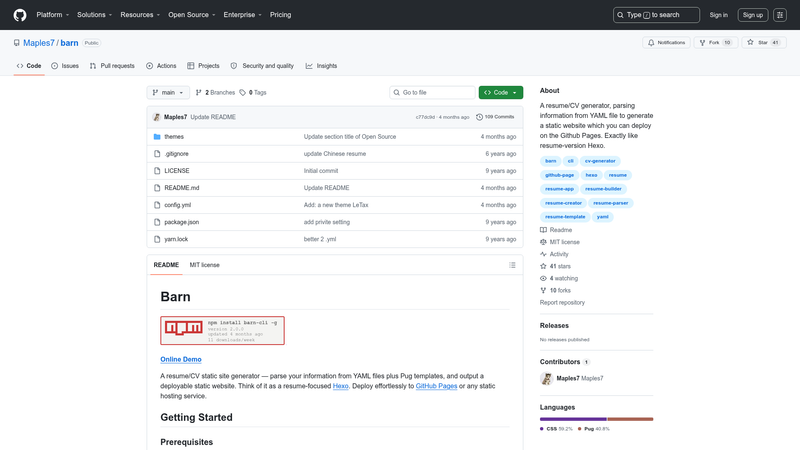Switch to the Actions tab
This screenshot has width=800, height=450.
point(161,66)
